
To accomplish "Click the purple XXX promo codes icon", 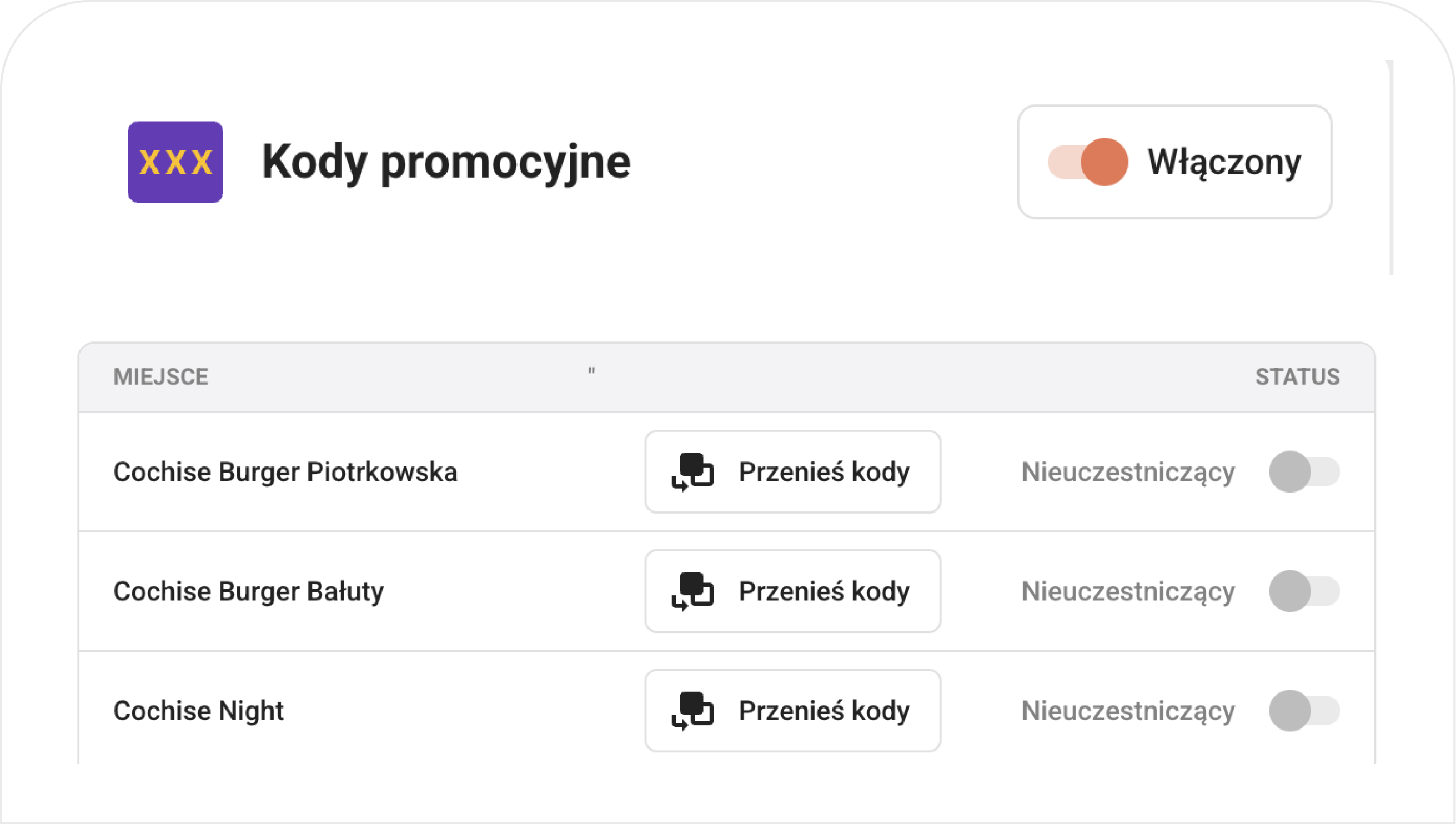I will [x=175, y=162].
